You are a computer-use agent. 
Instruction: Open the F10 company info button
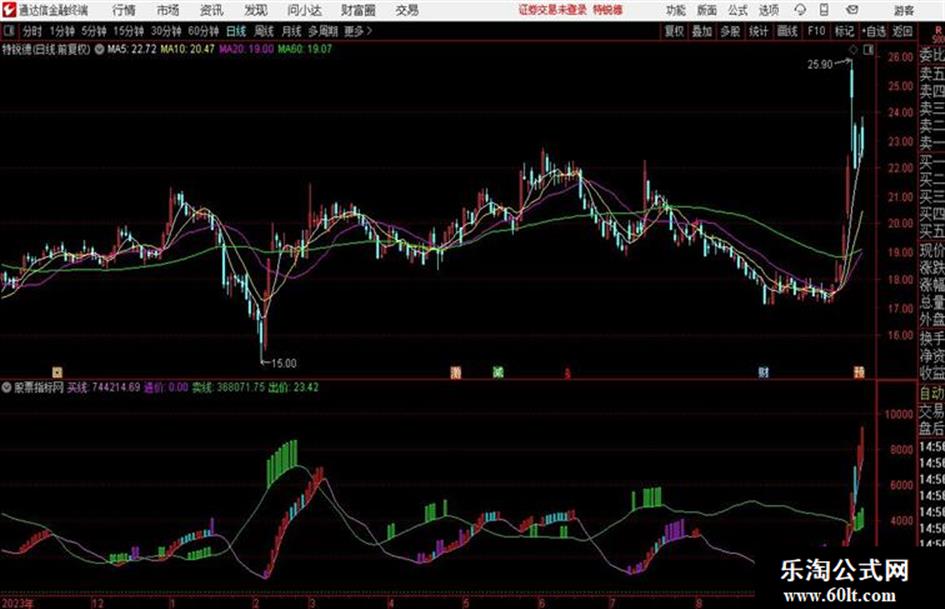pos(816,31)
